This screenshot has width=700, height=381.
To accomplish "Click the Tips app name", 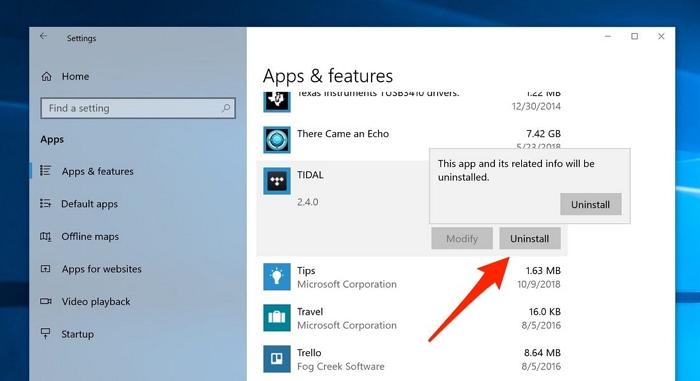I will (x=306, y=271).
